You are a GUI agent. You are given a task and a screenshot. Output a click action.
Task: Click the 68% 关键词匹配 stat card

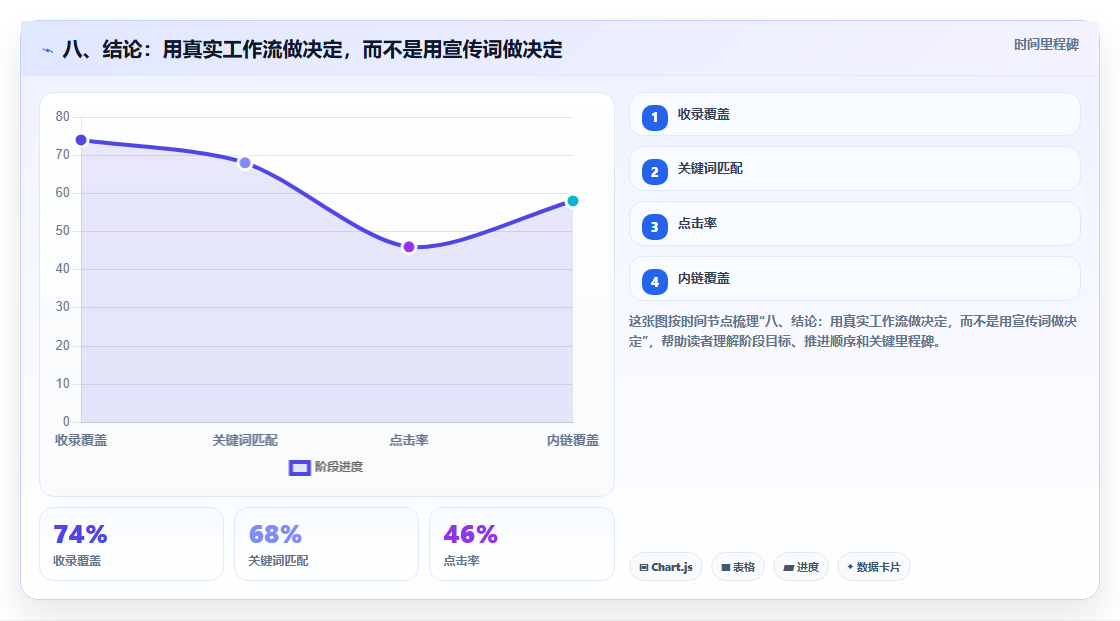(x=326, y=544)
